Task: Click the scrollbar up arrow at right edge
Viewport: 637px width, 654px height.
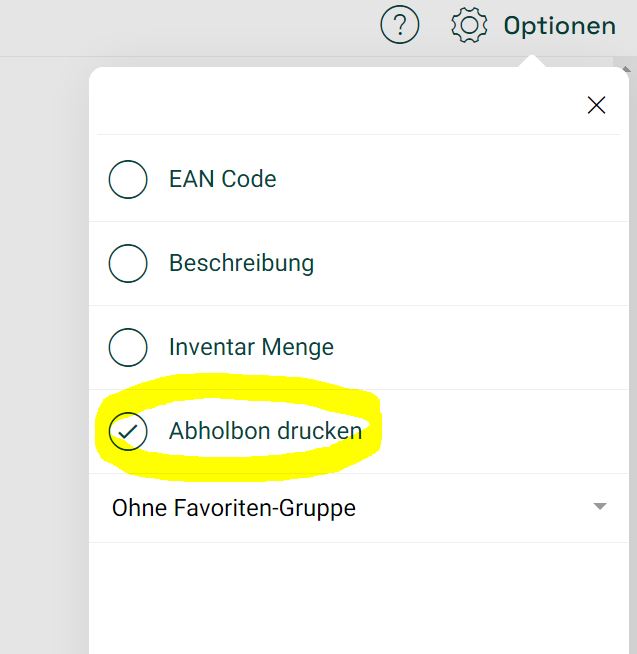Action: [x=627, y=69]
